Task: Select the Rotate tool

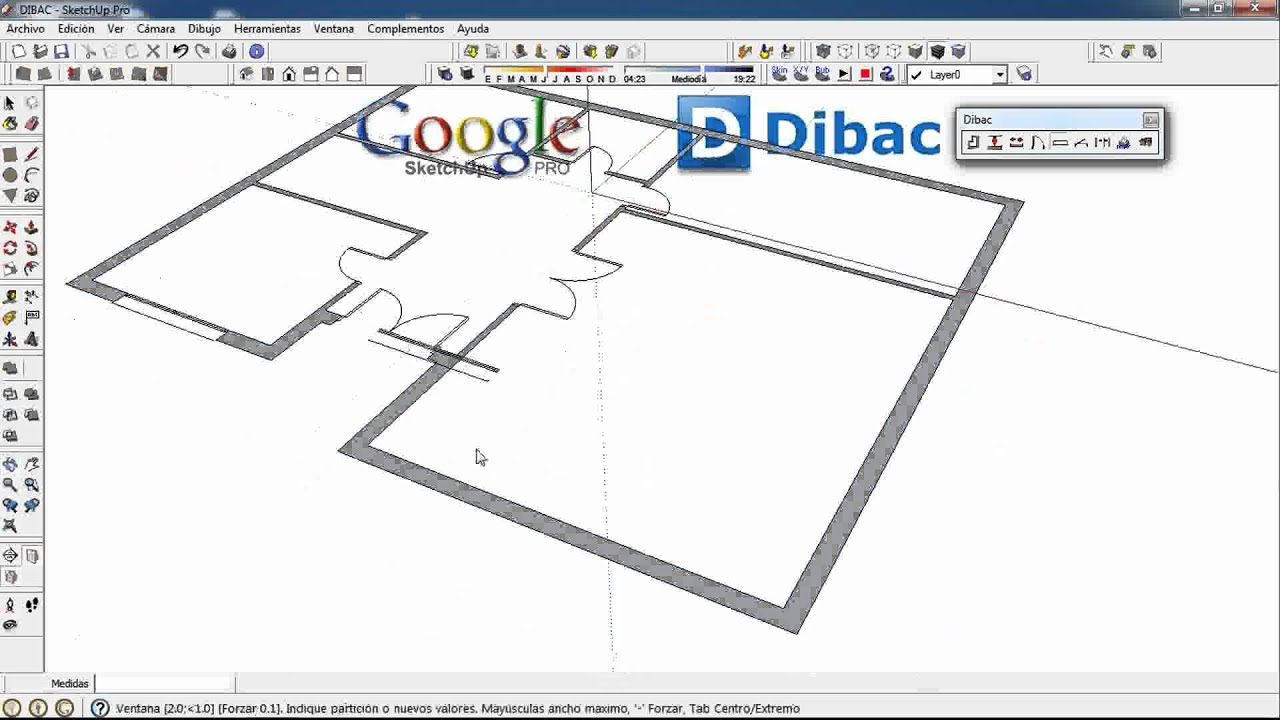Action: point(10,248)
